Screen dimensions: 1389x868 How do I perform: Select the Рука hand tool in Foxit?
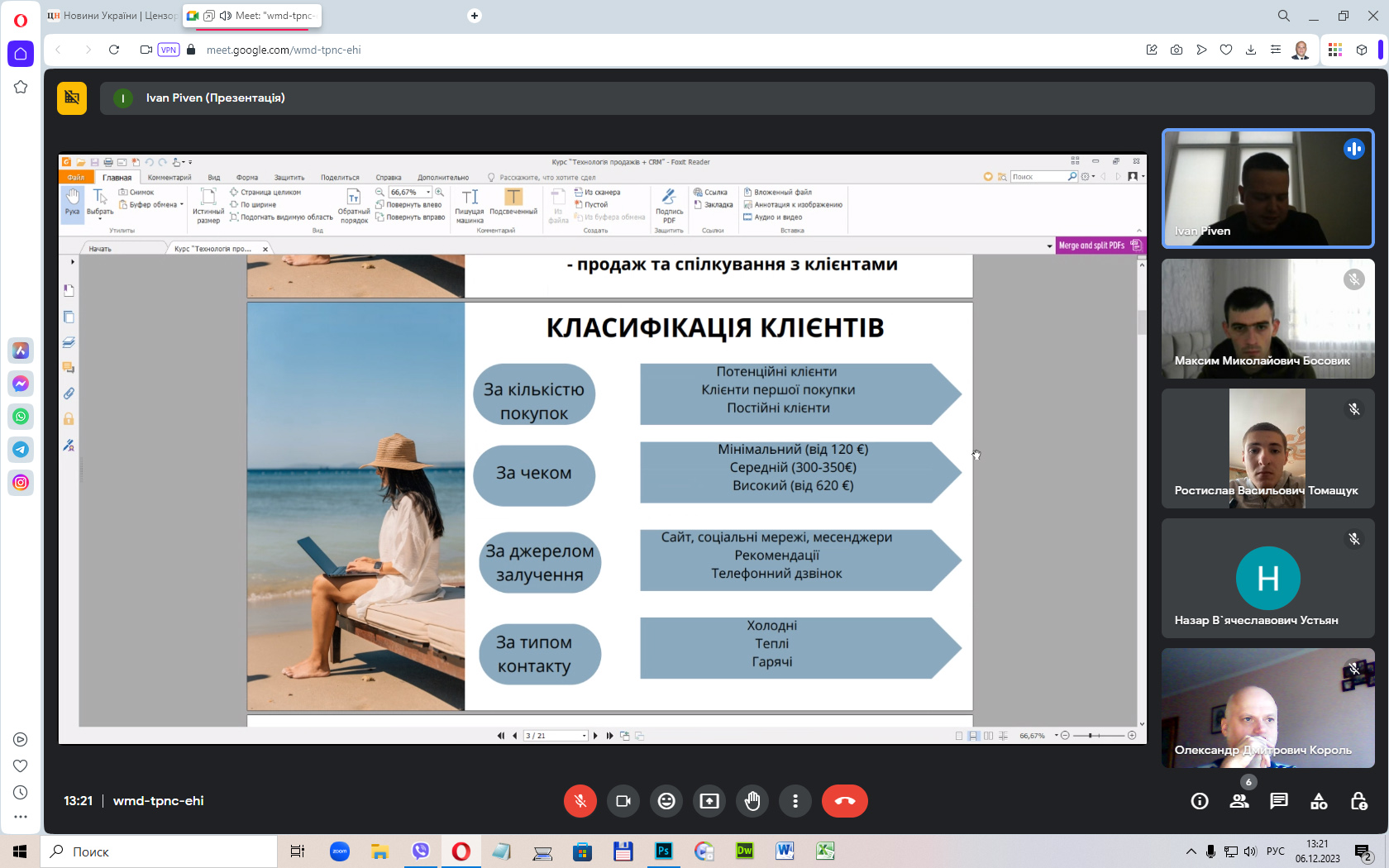[x=72, y=203]
